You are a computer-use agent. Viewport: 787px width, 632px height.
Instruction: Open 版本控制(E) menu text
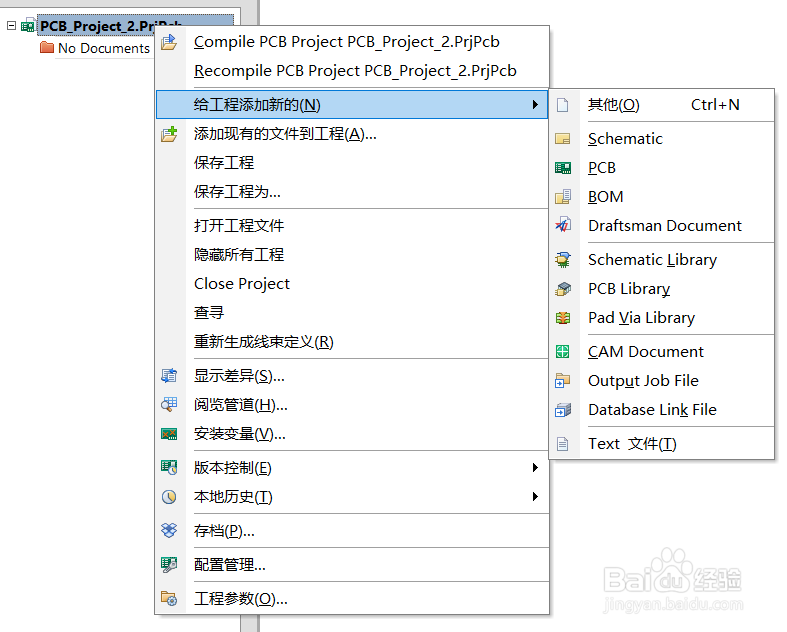(232, 468)
